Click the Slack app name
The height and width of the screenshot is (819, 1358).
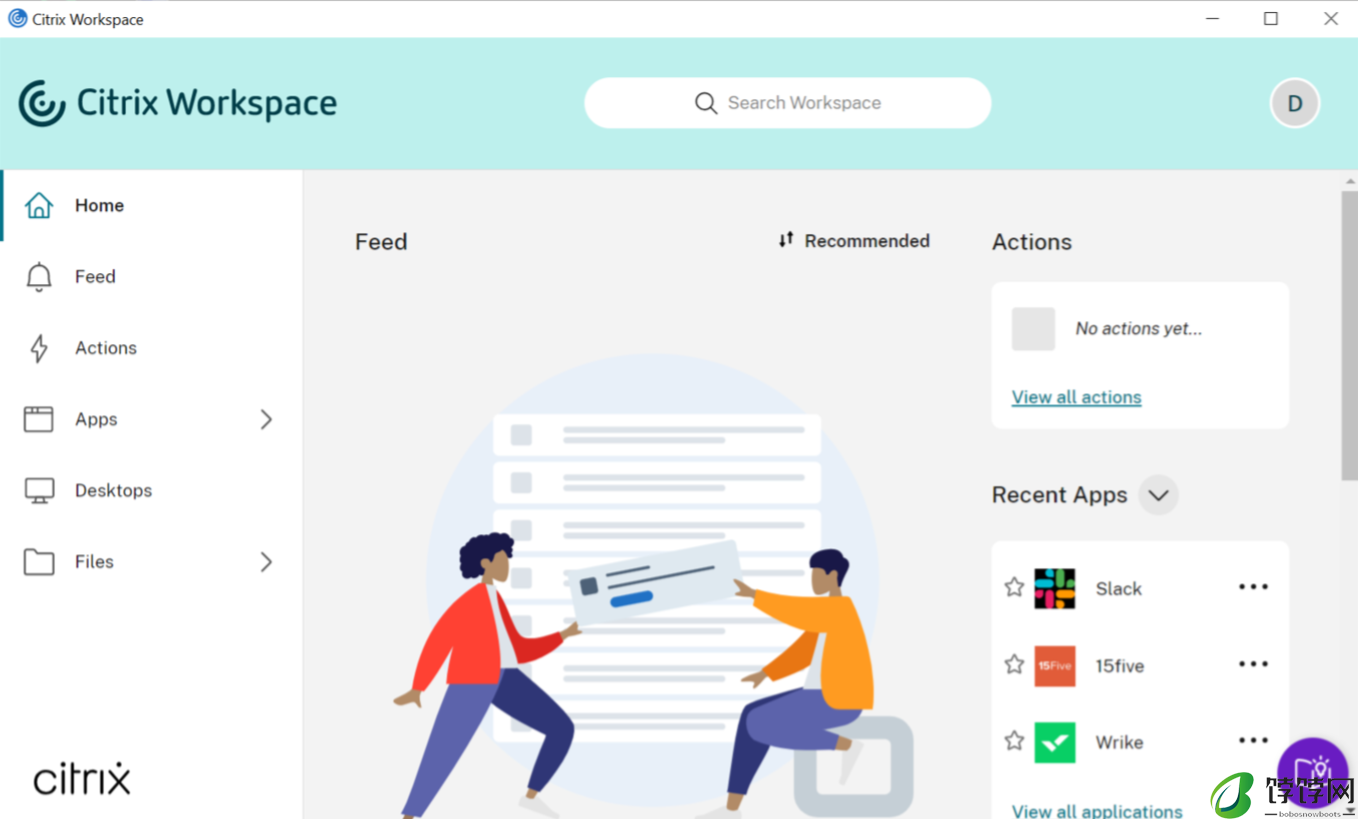[1118, 589]
